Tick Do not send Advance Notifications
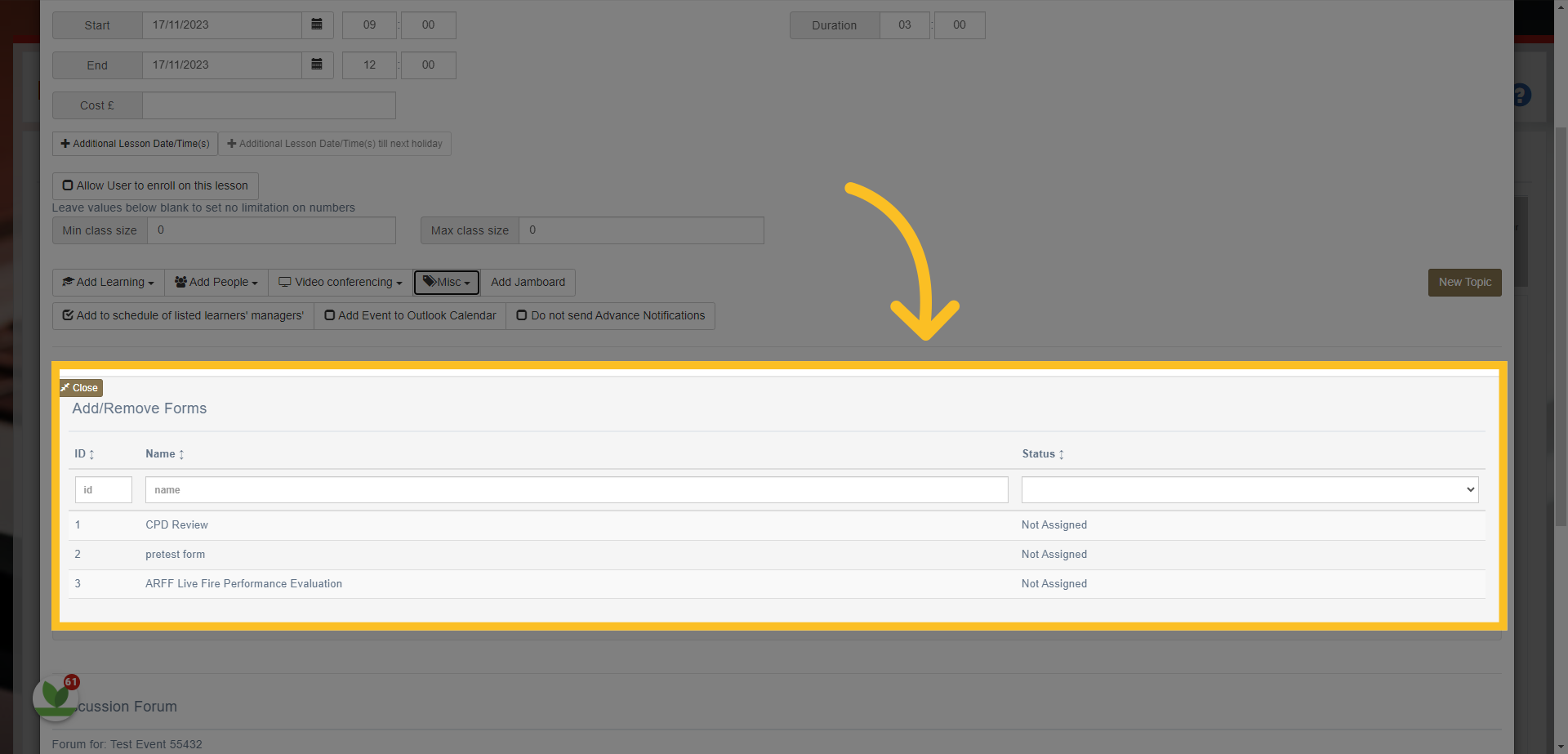Screen dimensions: 1568x754 (x=611, y=315)
